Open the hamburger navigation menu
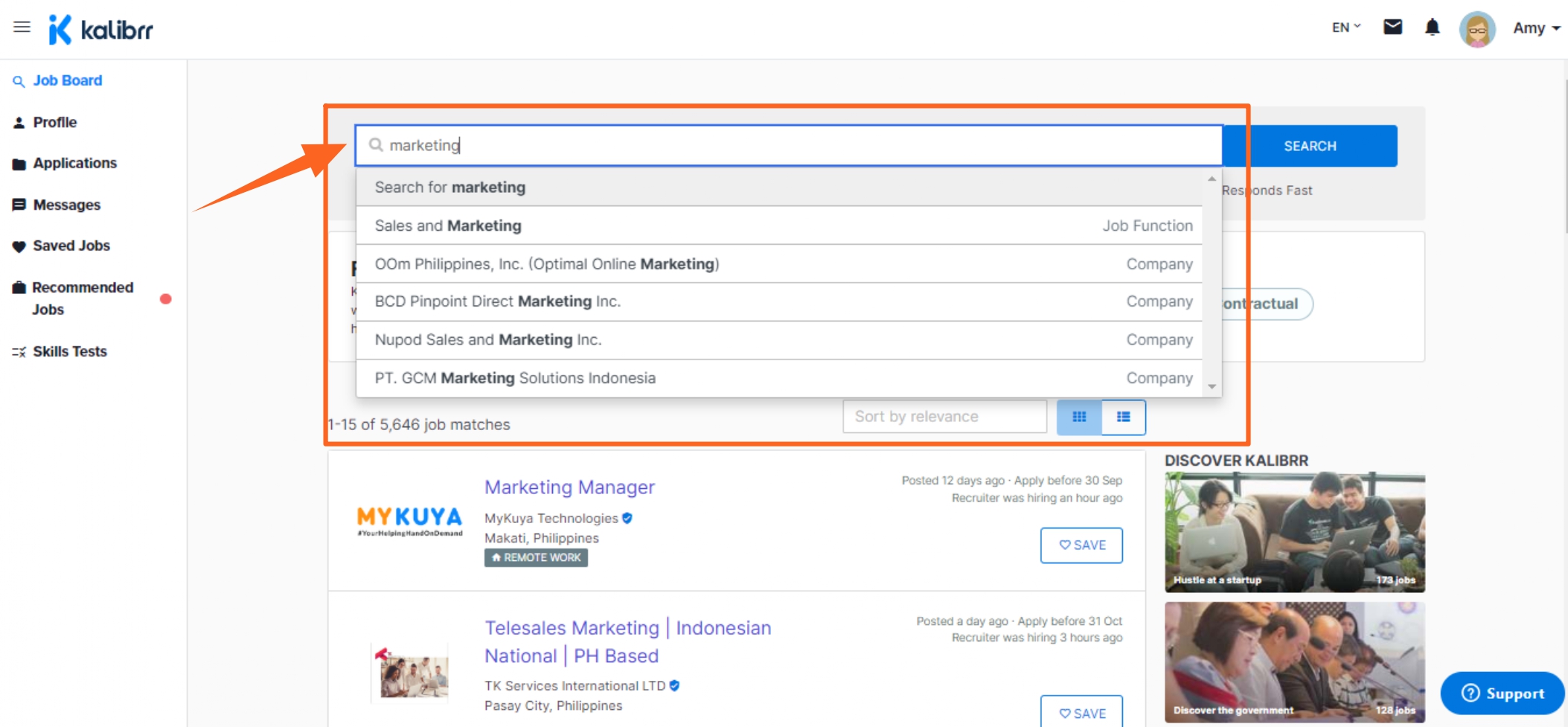 click(22, 28)
